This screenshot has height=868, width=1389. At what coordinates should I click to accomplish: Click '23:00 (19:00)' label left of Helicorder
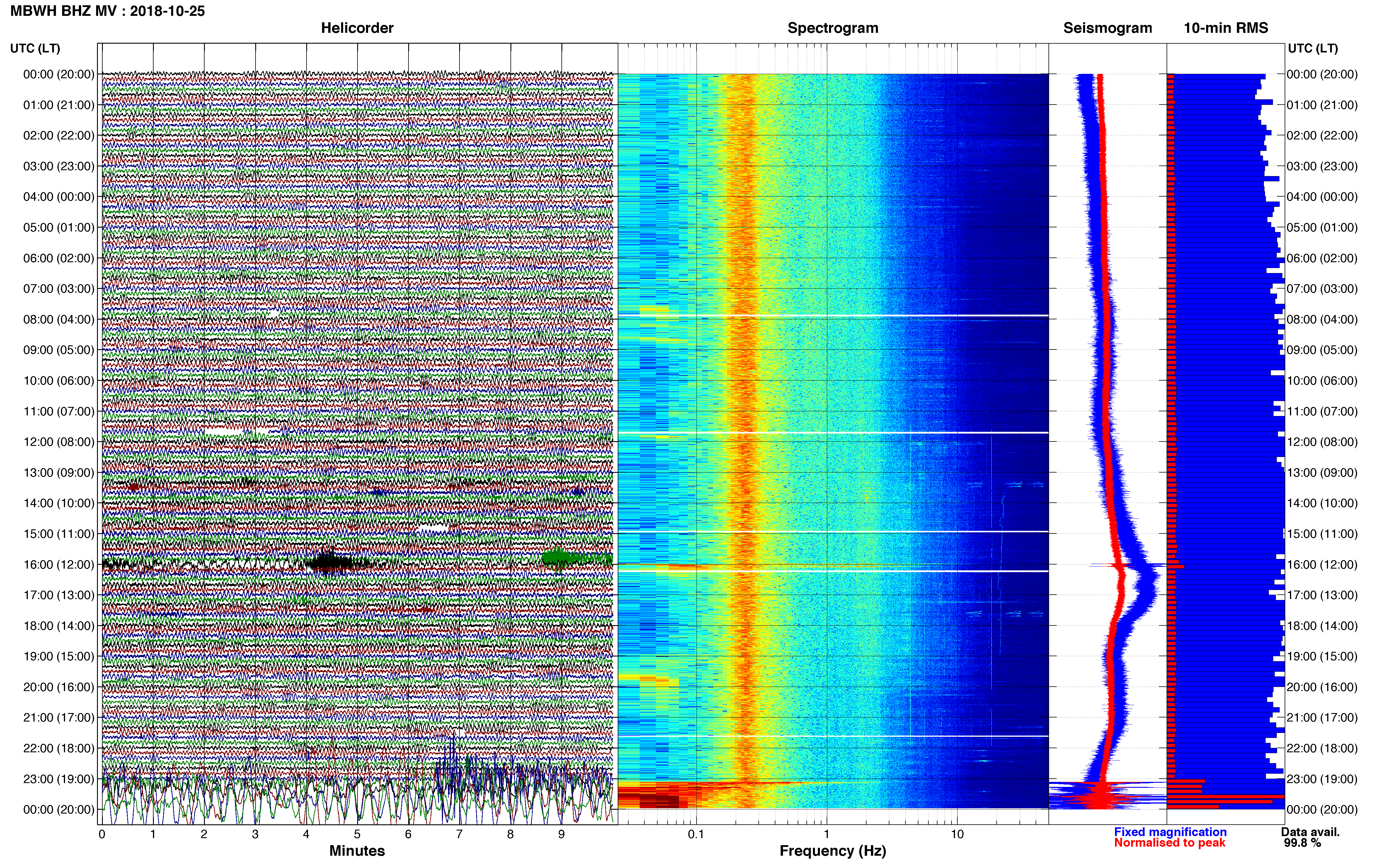pos(59,779)
